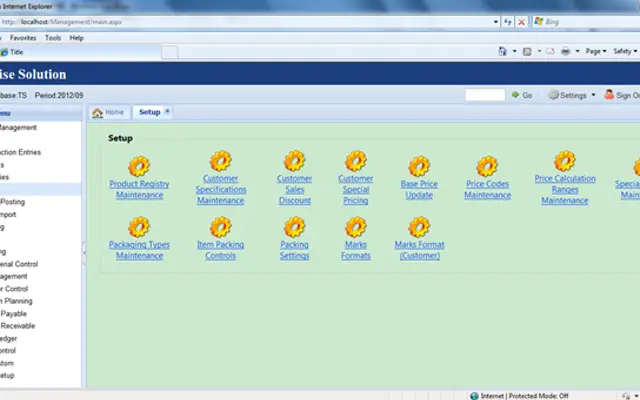640x400 pixels.
Task: Open the Marks Formats gear icon
Action: point(356,227)
